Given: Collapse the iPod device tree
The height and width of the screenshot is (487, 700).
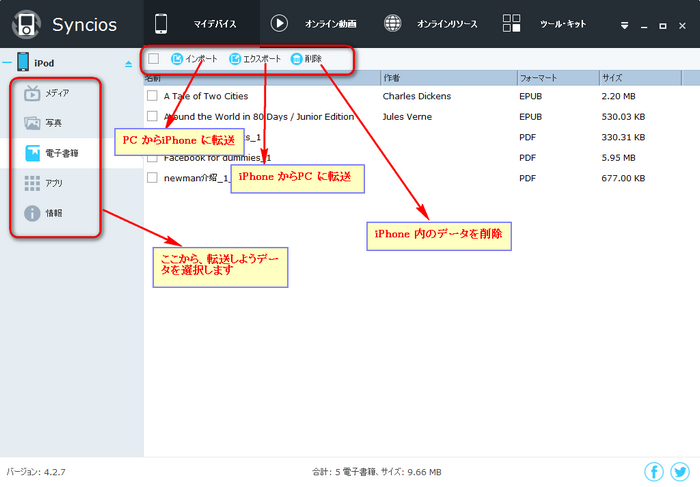Looking at the screenshot, I should point(7,62).
